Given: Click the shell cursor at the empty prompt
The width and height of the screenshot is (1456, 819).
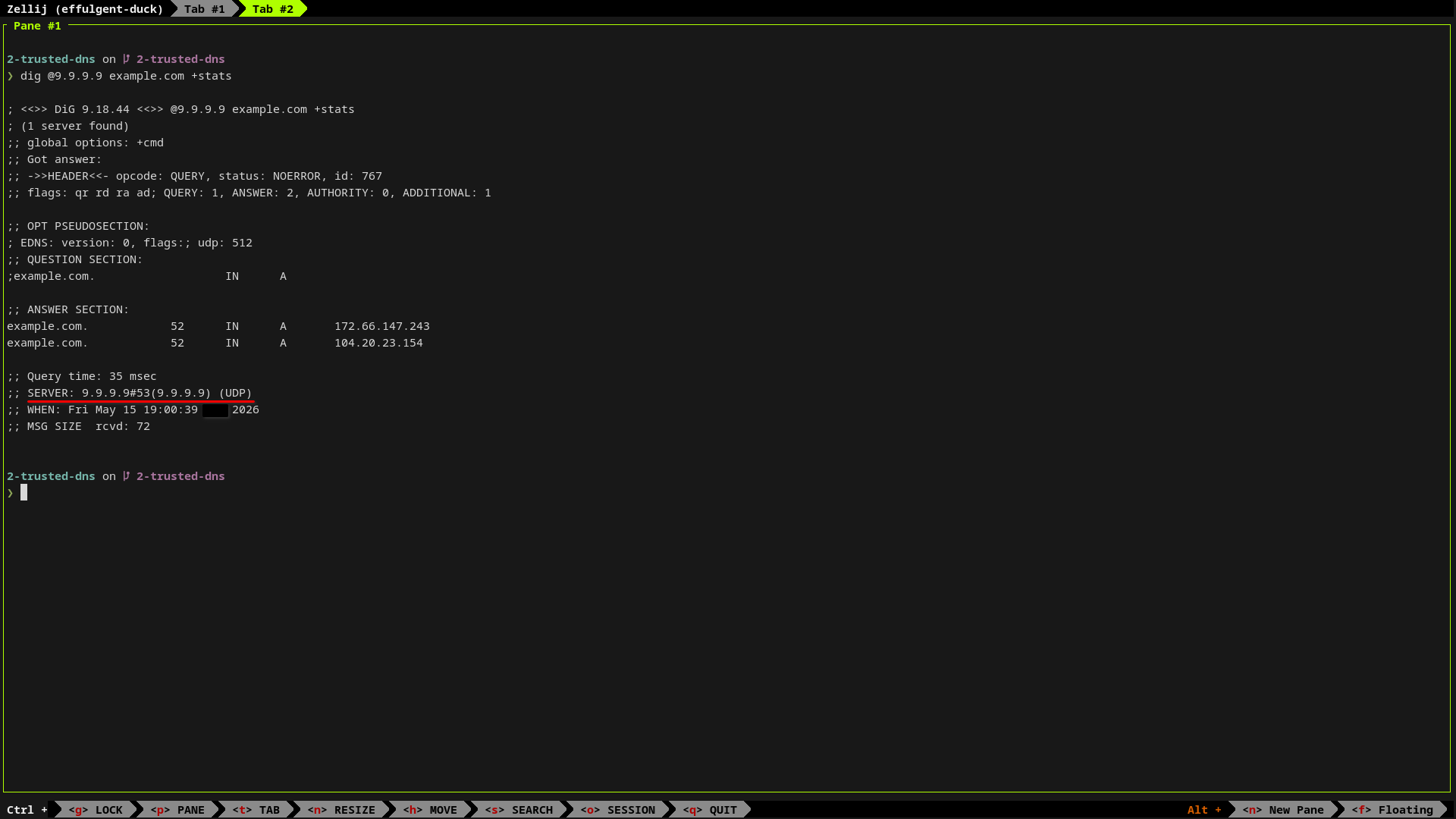Looking at the screenshot, I should [x=24, y=493].
